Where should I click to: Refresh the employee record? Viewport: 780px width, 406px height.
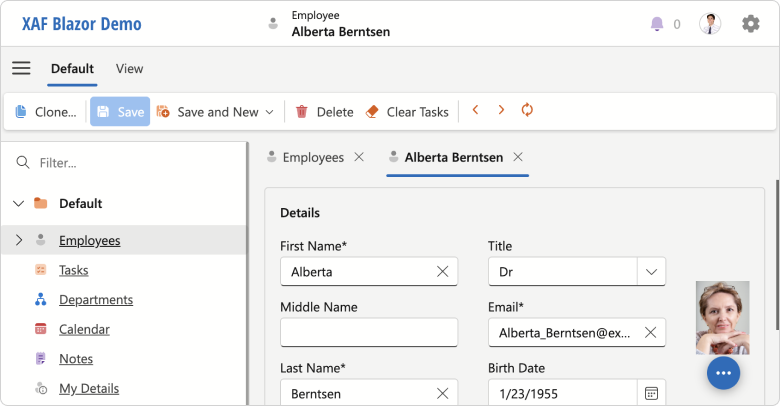527,111
